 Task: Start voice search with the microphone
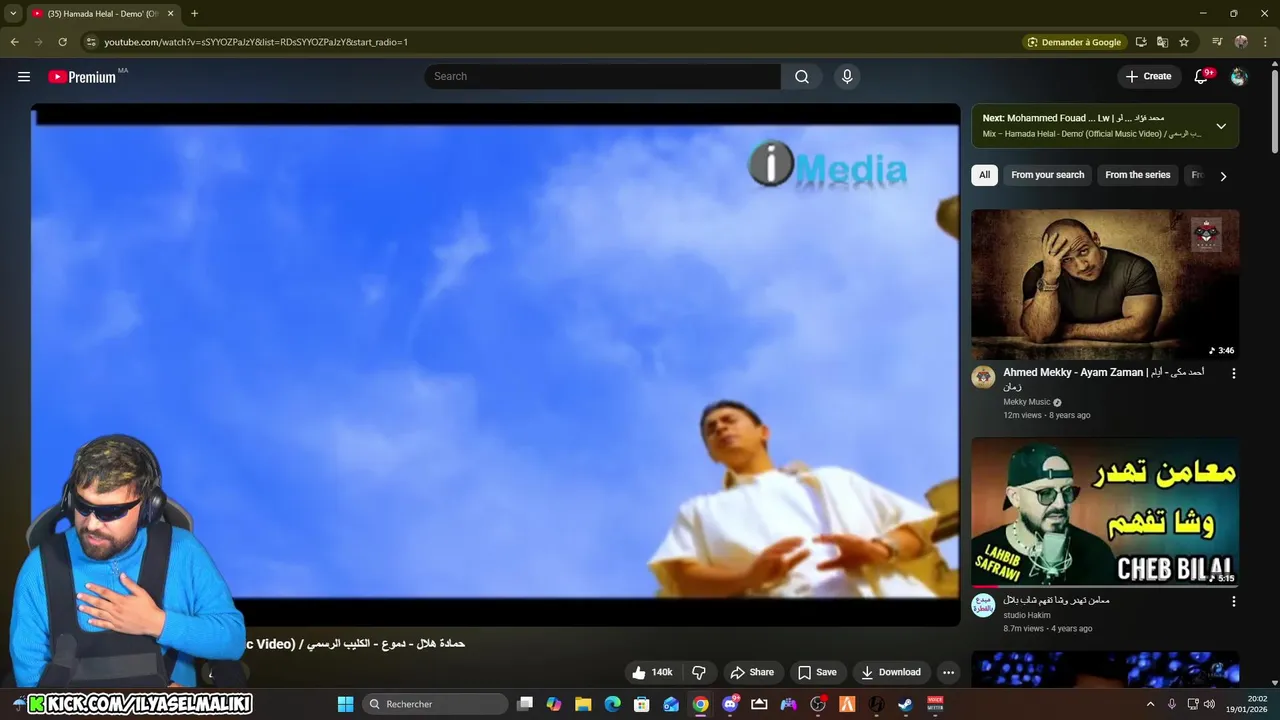point(847,76)
